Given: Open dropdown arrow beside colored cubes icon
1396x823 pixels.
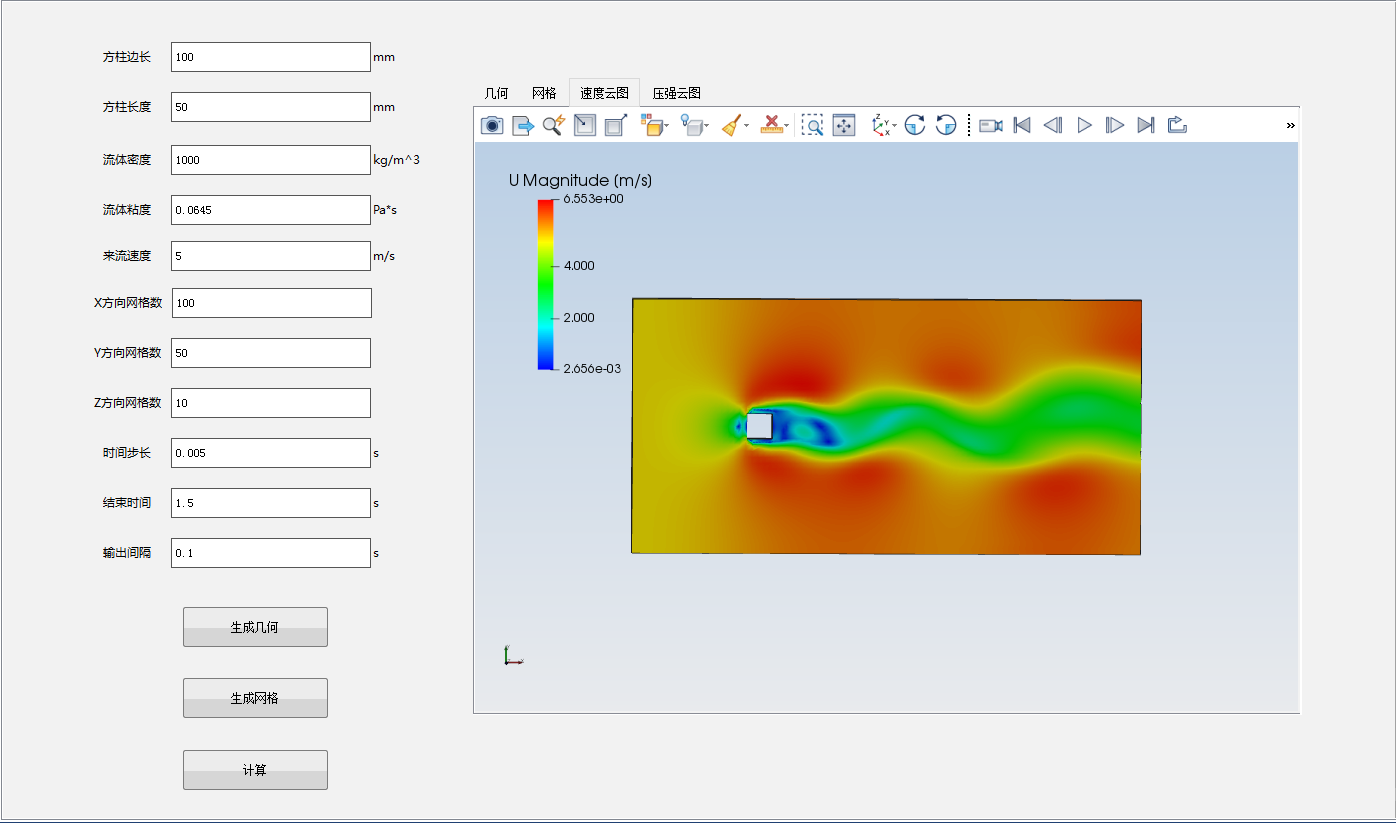Looking at the screenshot, I should click(667, 126).
